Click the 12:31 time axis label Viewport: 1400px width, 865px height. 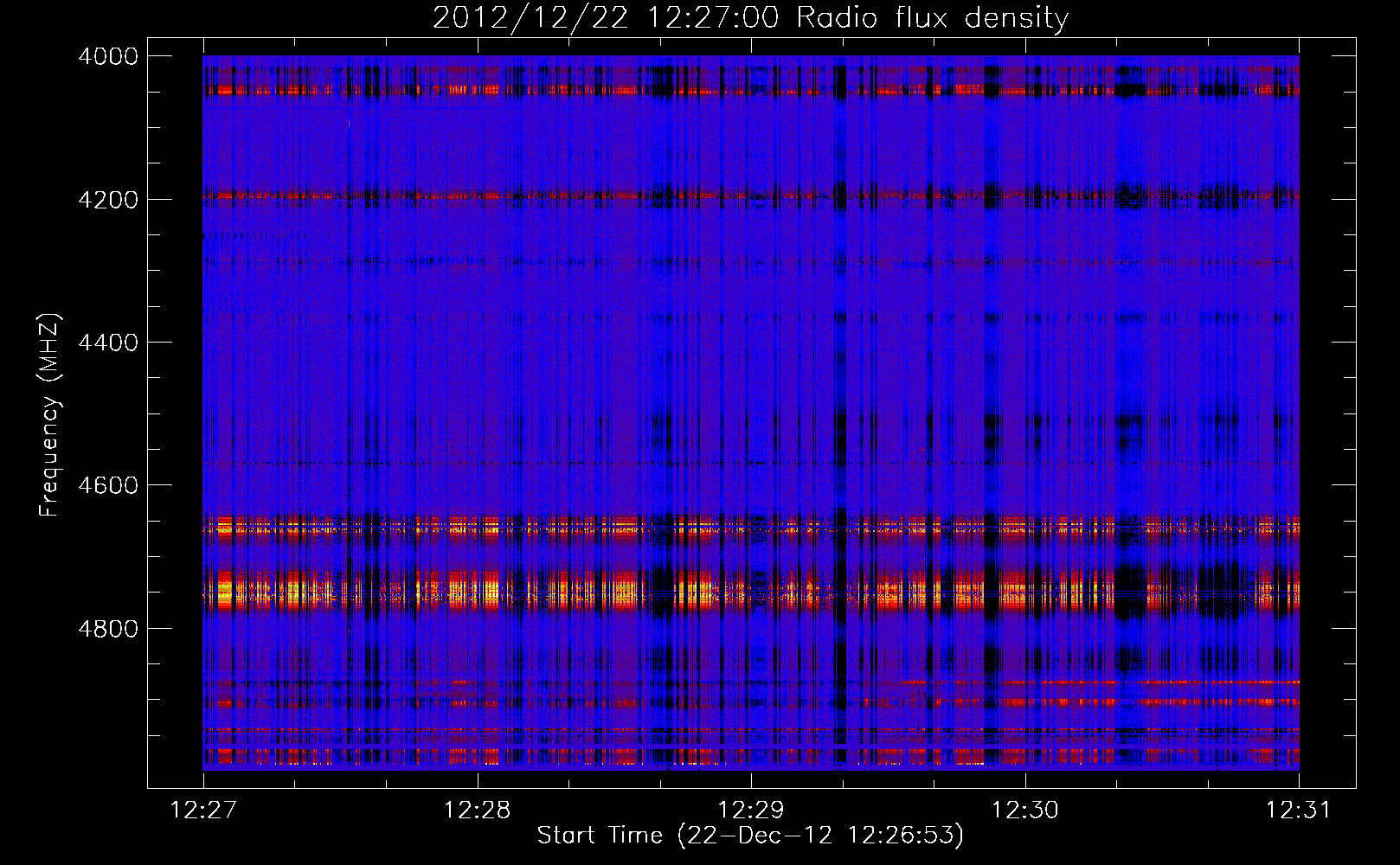[1298, 811]
